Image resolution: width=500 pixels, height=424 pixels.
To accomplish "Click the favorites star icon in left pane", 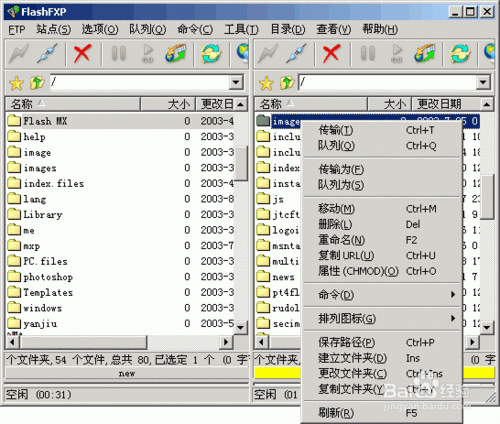I will click(16, 83).
